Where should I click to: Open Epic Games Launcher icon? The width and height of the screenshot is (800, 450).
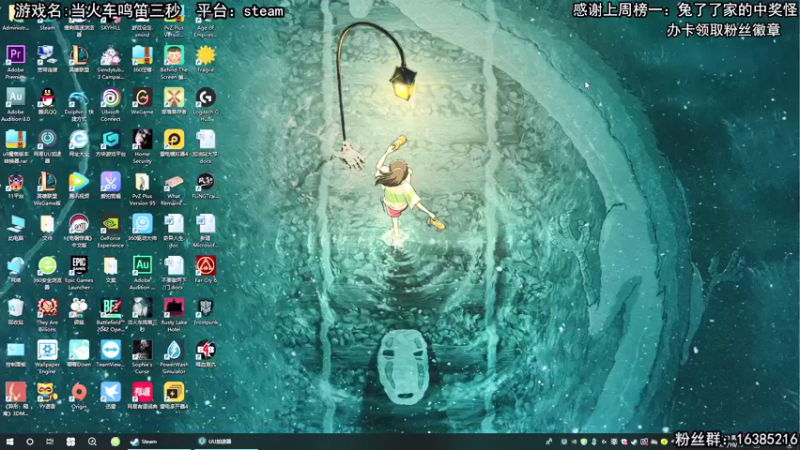click(79, 265)
